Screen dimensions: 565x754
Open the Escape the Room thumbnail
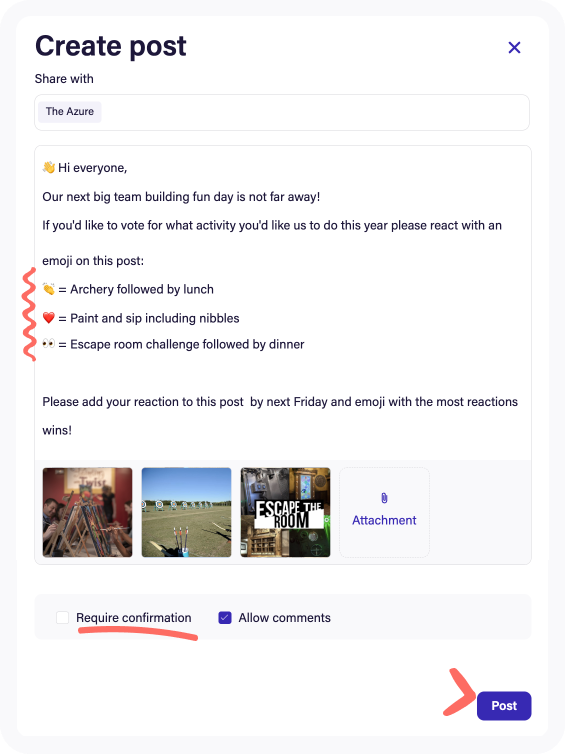(x=286, y=512)
